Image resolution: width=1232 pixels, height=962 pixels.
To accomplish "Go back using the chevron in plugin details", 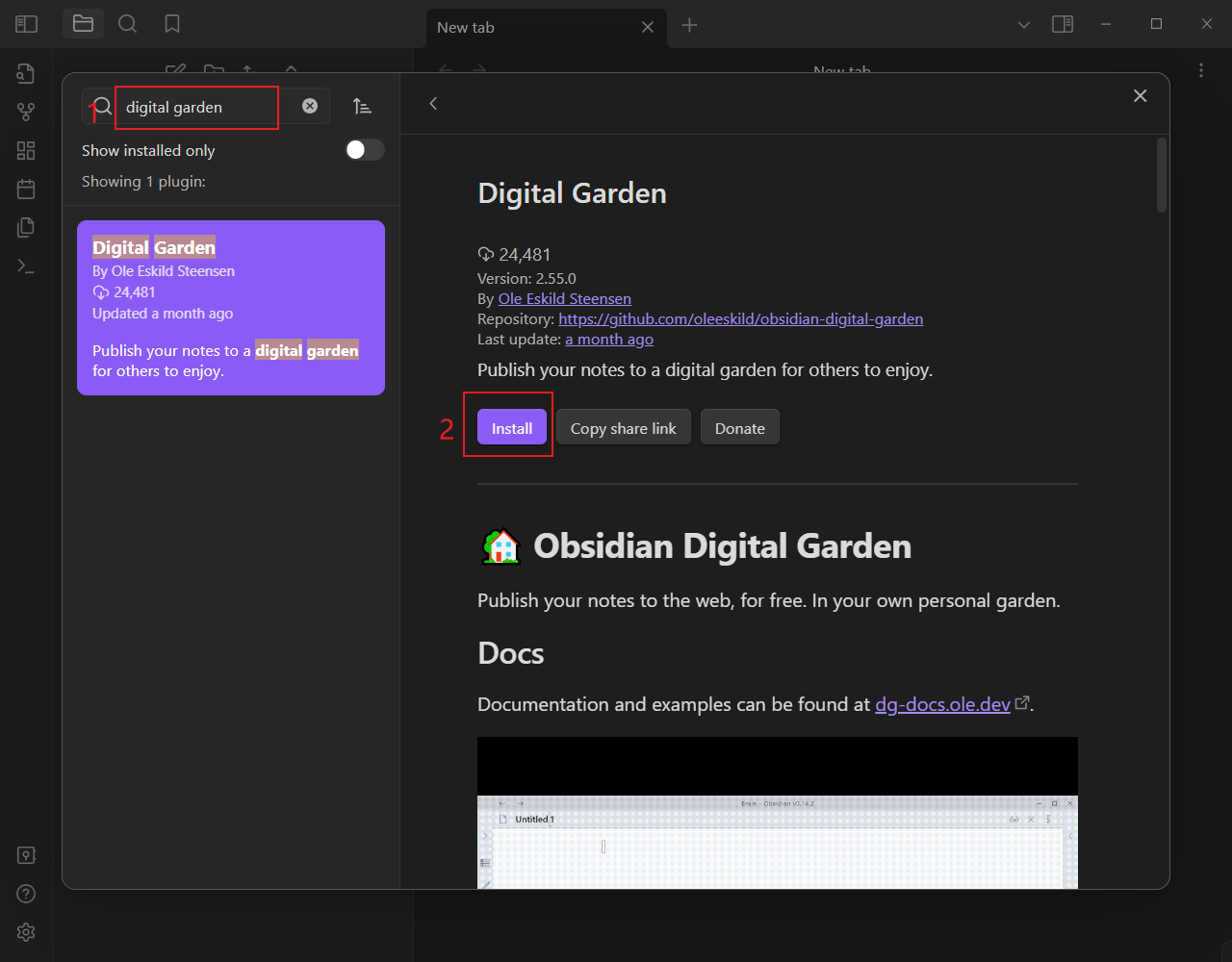I will [433, 103].
